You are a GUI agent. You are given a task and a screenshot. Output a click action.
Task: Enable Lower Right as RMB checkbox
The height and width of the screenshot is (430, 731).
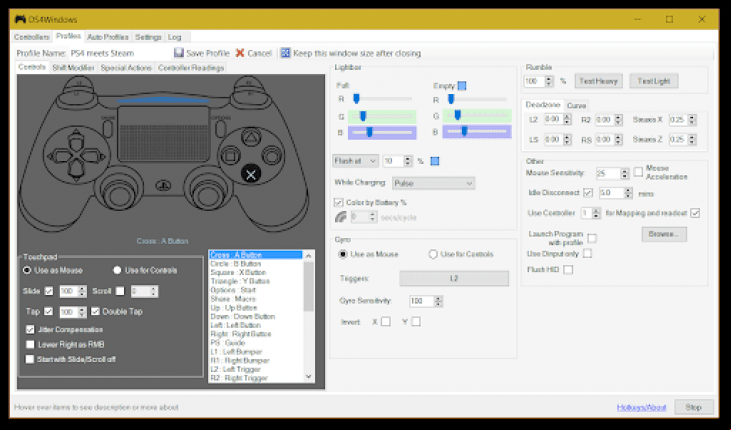(30, 344)
